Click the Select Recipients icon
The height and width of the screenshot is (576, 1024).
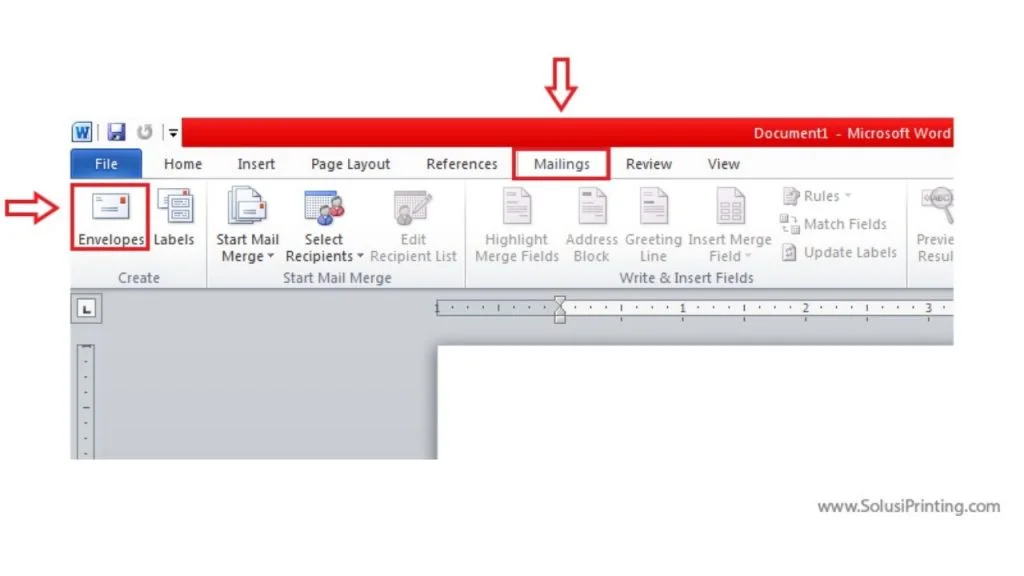[x=323, y=207]
